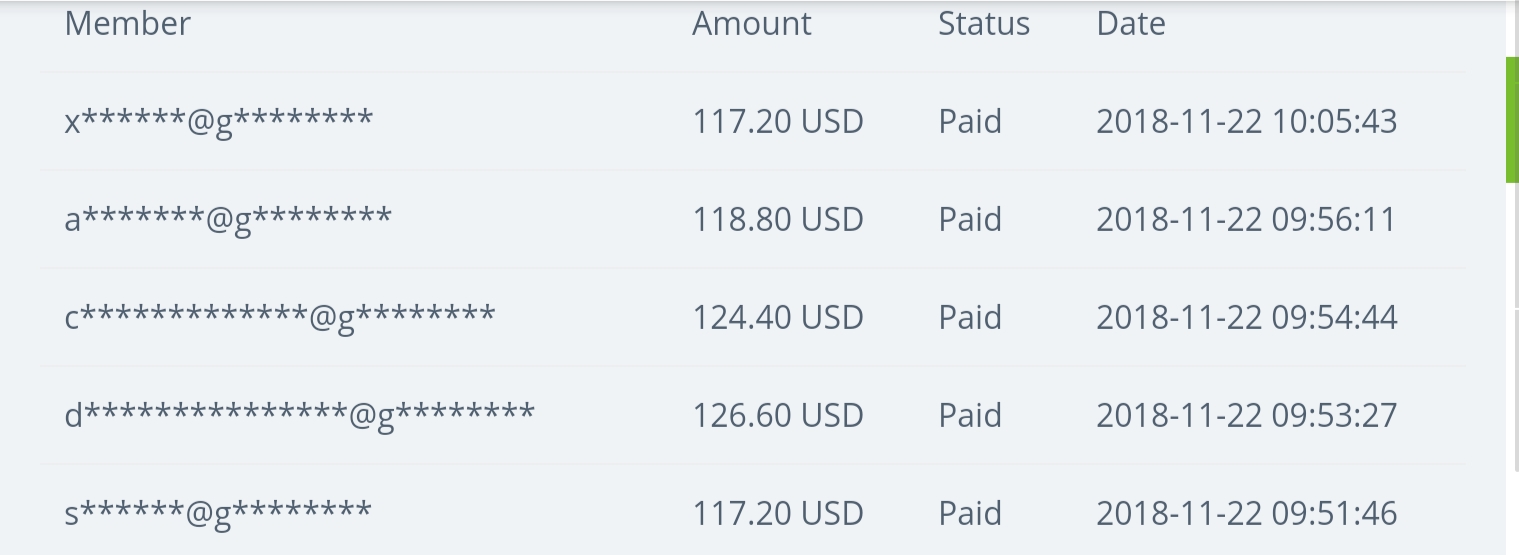Click Paid status for 126.60 USD row
This screenshot has height=555, width=1519.
[969, 416]
